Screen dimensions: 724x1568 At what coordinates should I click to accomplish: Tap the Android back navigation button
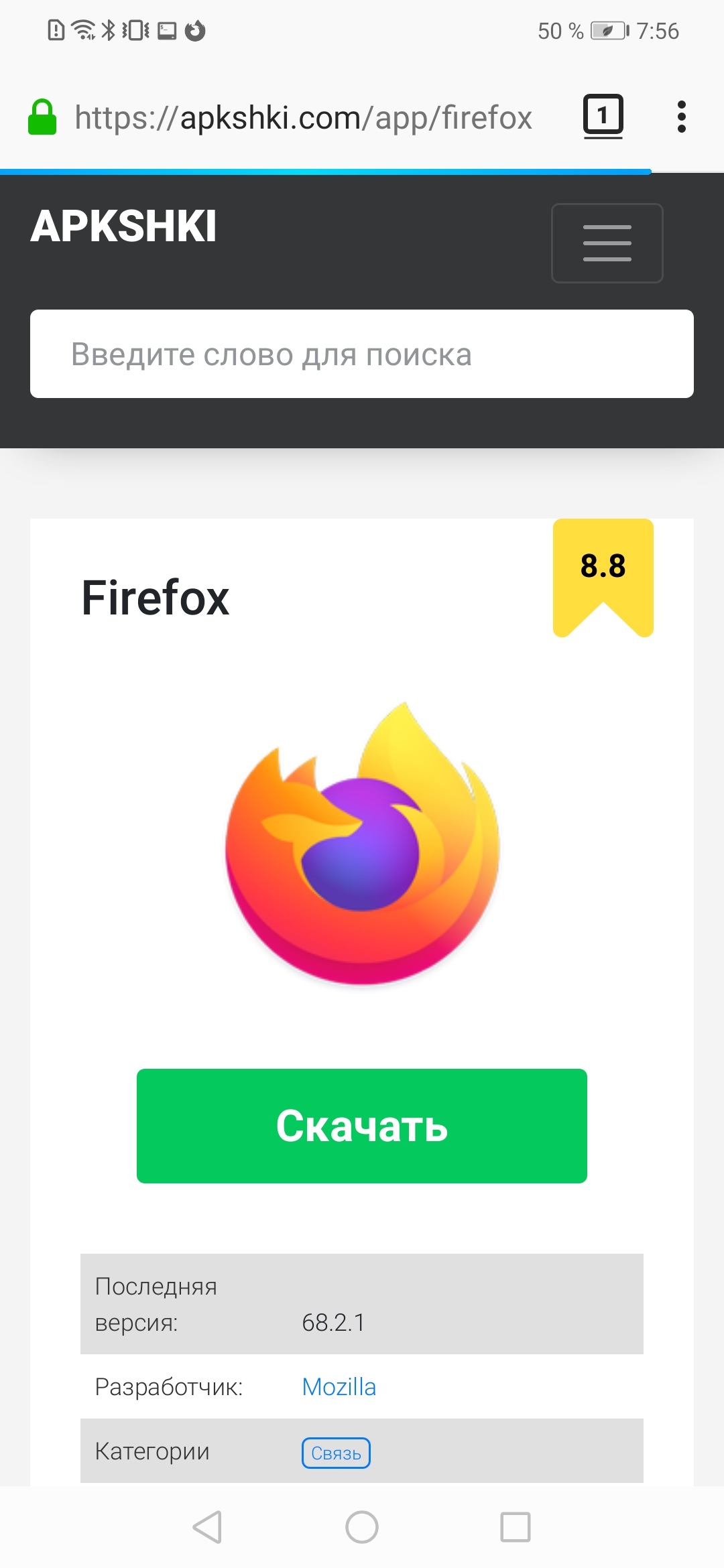pyautogui.click(x=207, y=1527)
